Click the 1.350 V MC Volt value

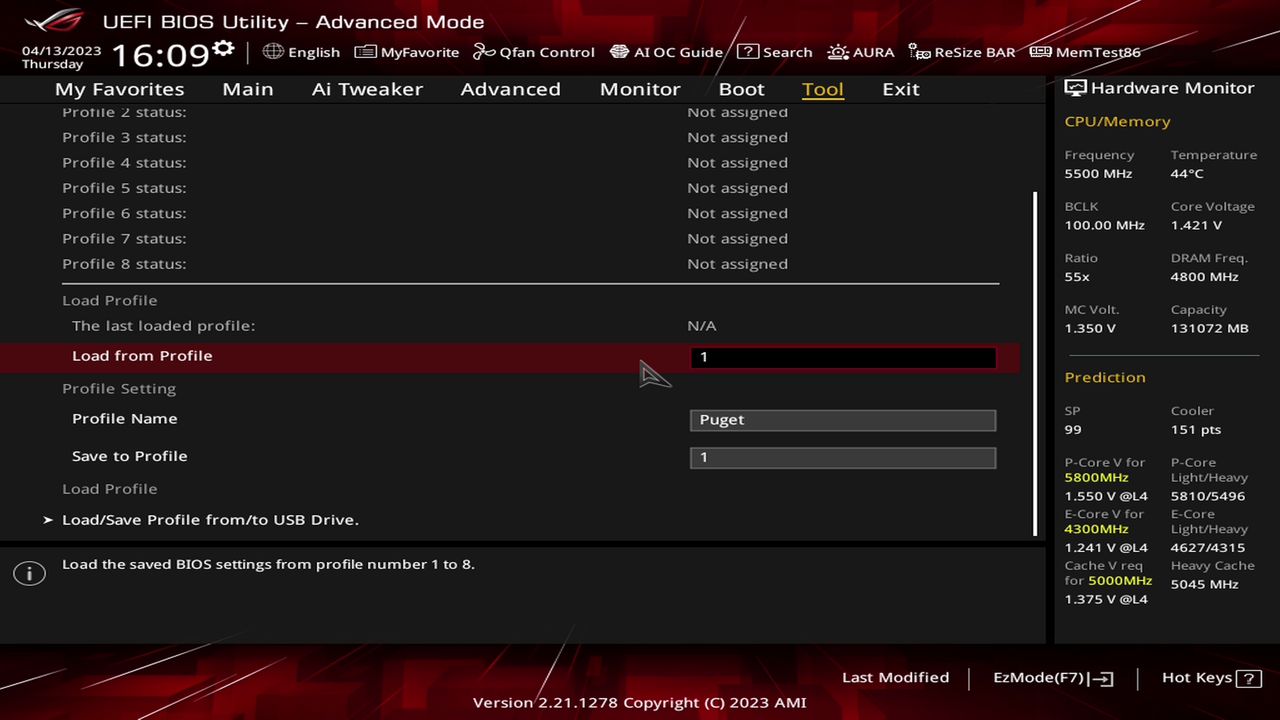point(1090,329)
